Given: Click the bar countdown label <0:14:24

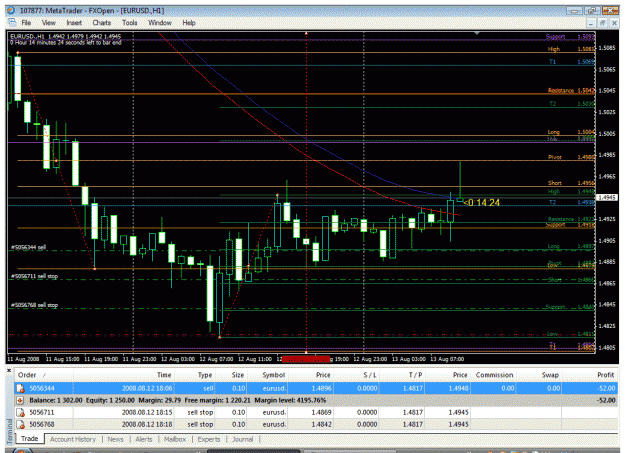Looking at the screenshot, I should [482, 203].
